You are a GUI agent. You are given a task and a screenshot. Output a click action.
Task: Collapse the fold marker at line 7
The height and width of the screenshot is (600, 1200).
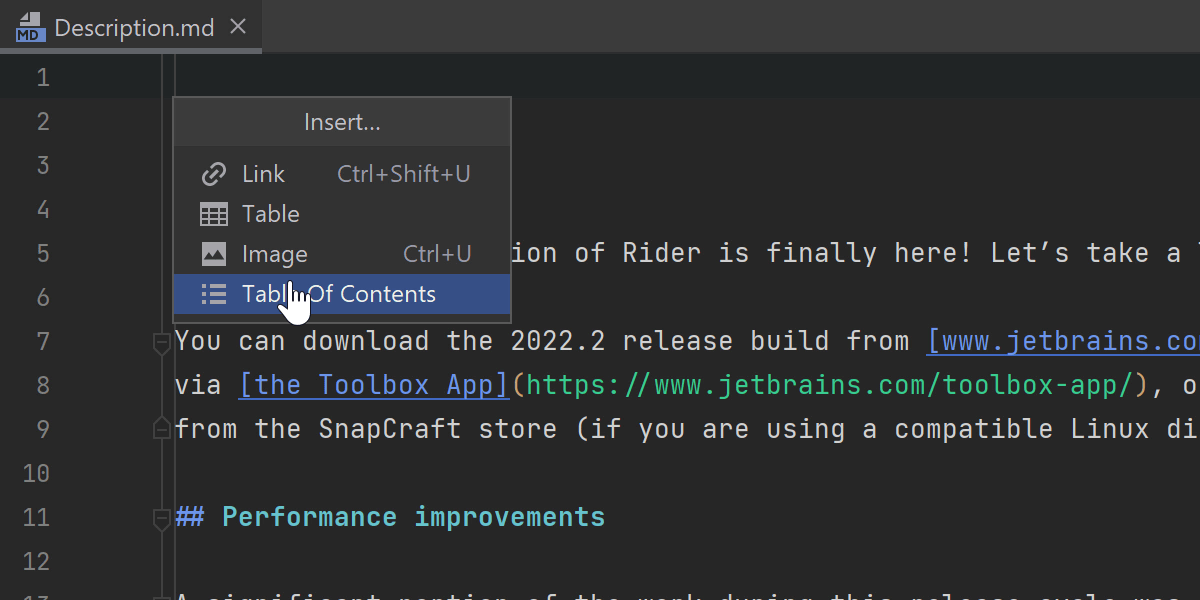click(161, 343)
